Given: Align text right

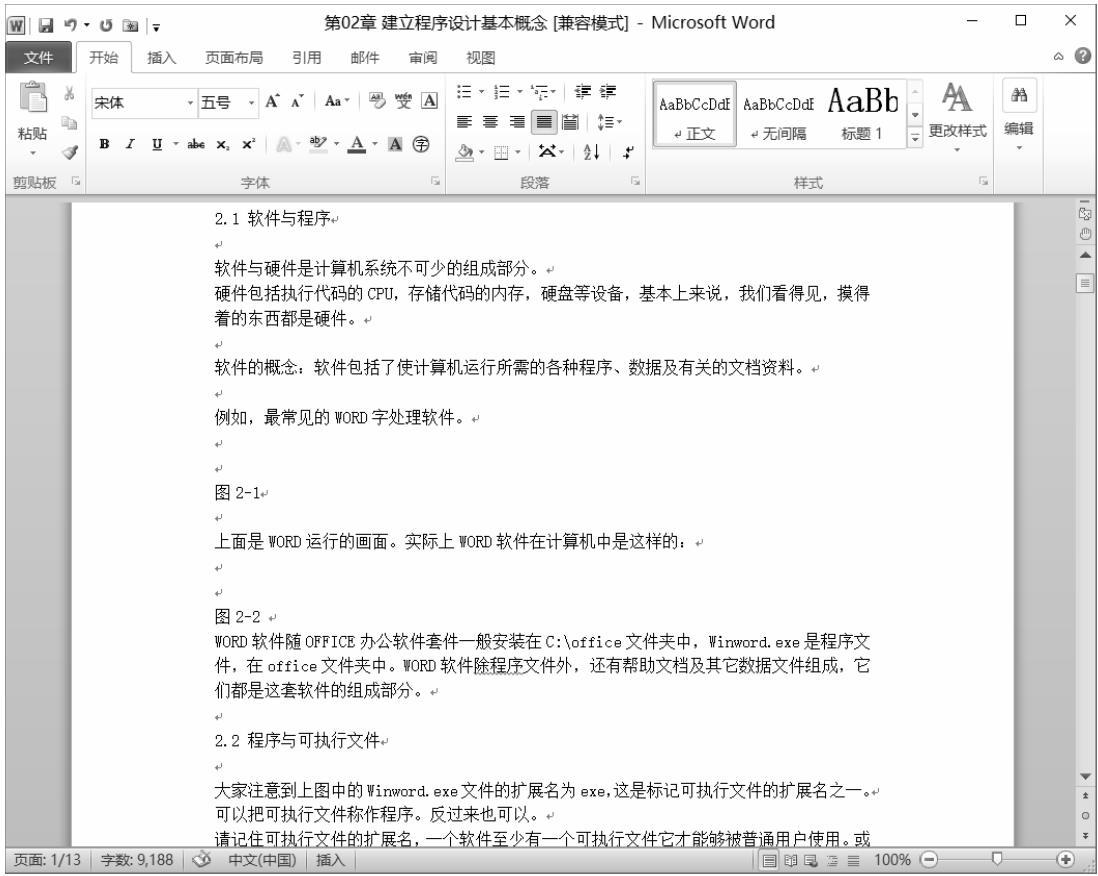Looking at the screenshot, I should click(517, 122).
